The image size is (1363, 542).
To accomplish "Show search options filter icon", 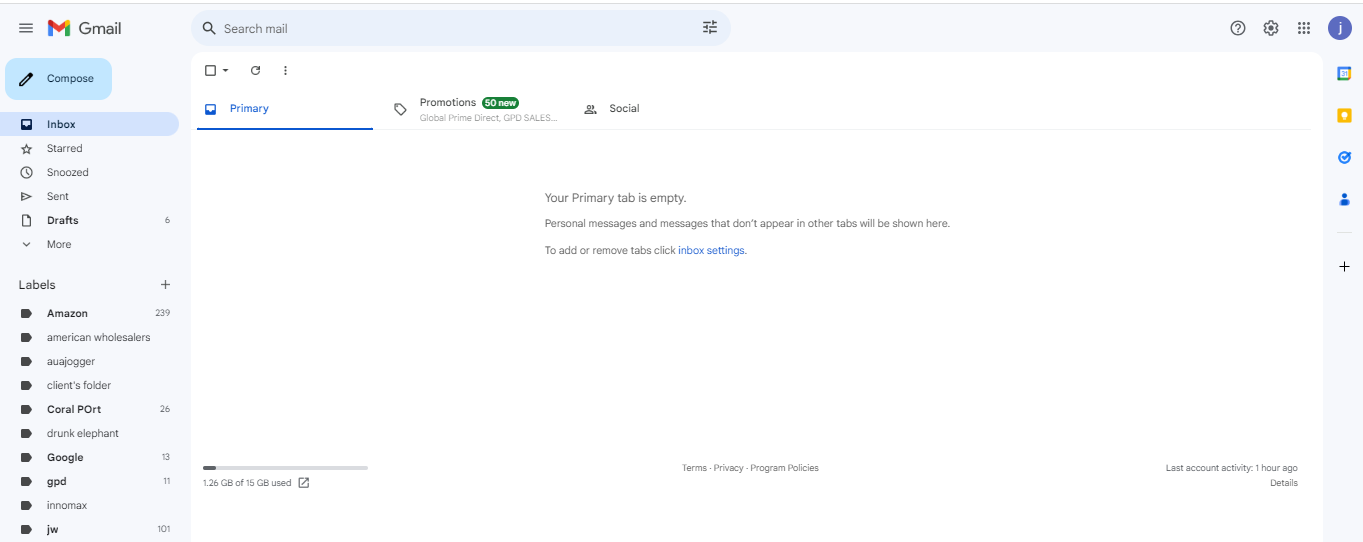I will 710,28.
